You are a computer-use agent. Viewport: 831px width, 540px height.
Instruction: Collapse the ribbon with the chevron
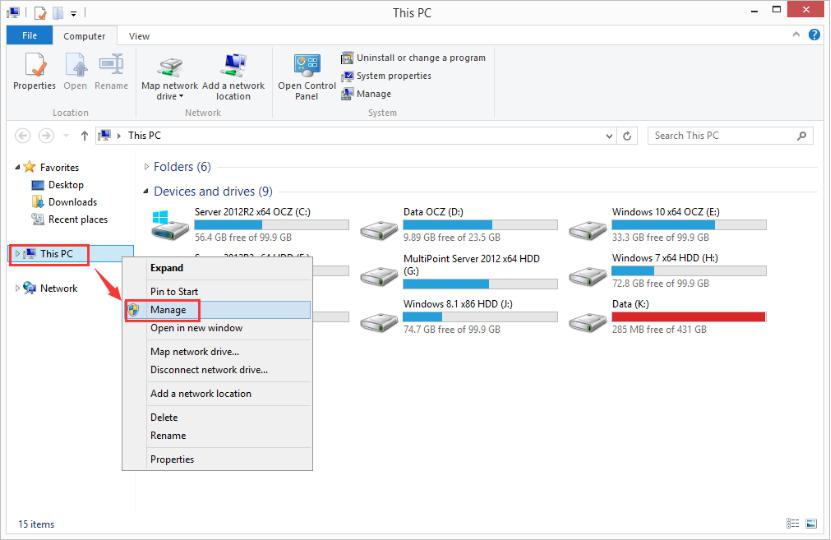(796, 34)
